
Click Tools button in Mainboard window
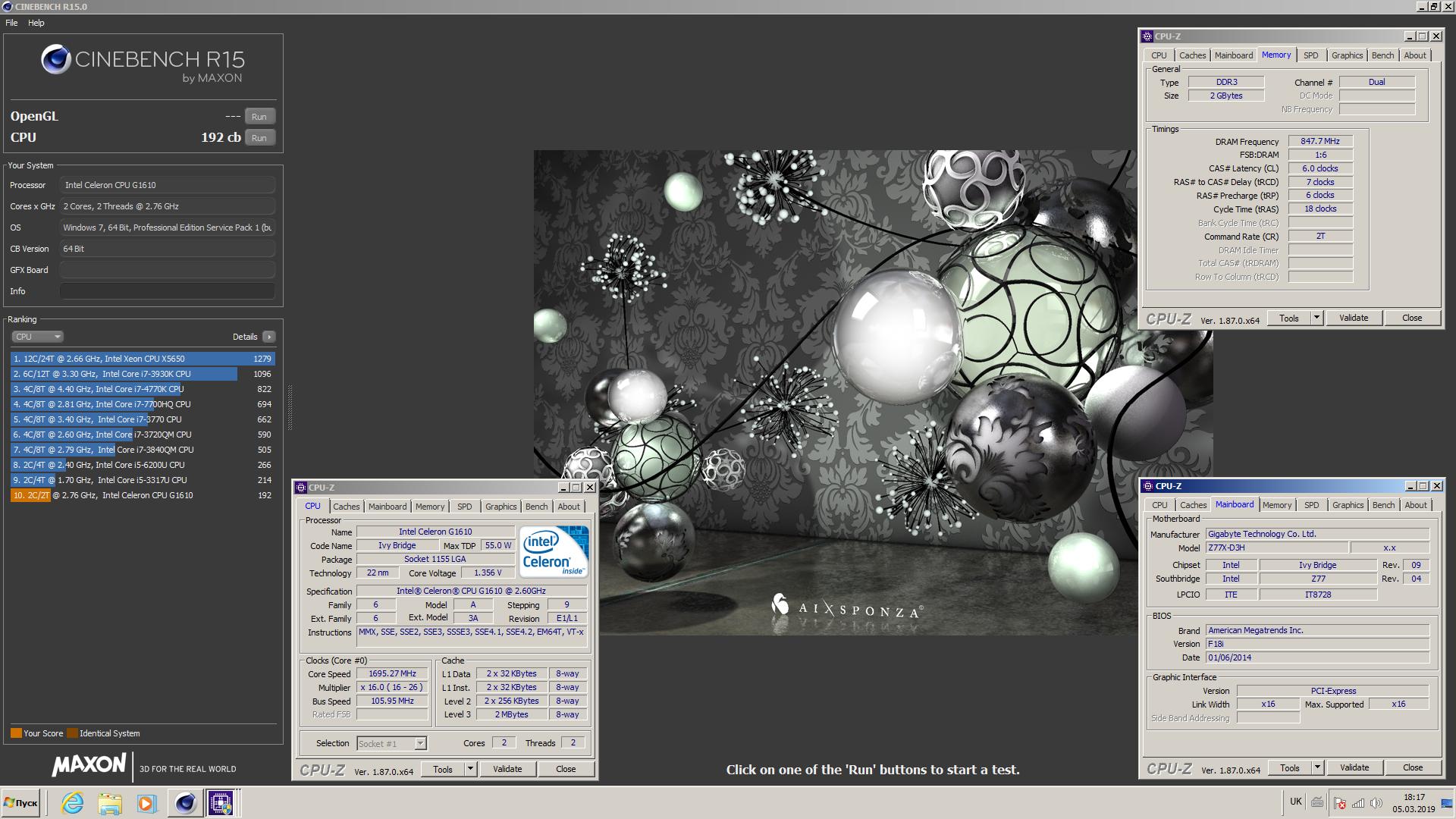pyautogui.click(x=1289, y=768)
